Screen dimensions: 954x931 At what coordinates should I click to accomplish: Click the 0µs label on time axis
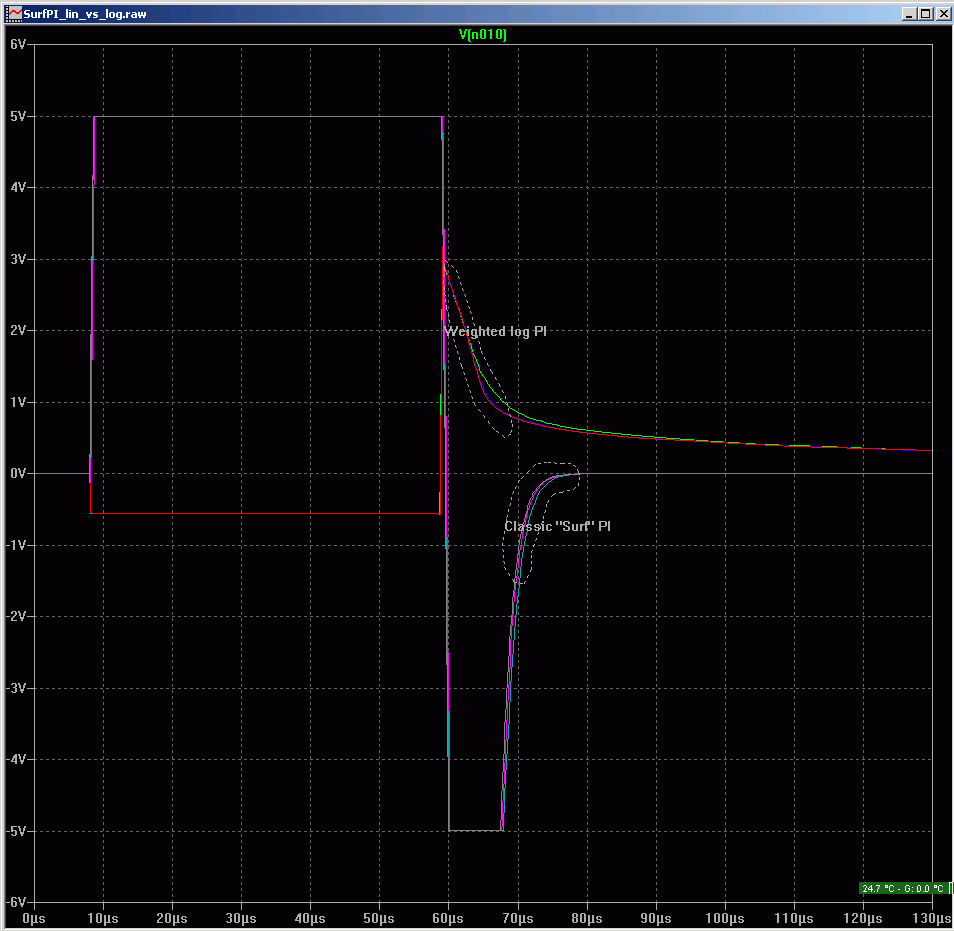(x=34, y=918)
